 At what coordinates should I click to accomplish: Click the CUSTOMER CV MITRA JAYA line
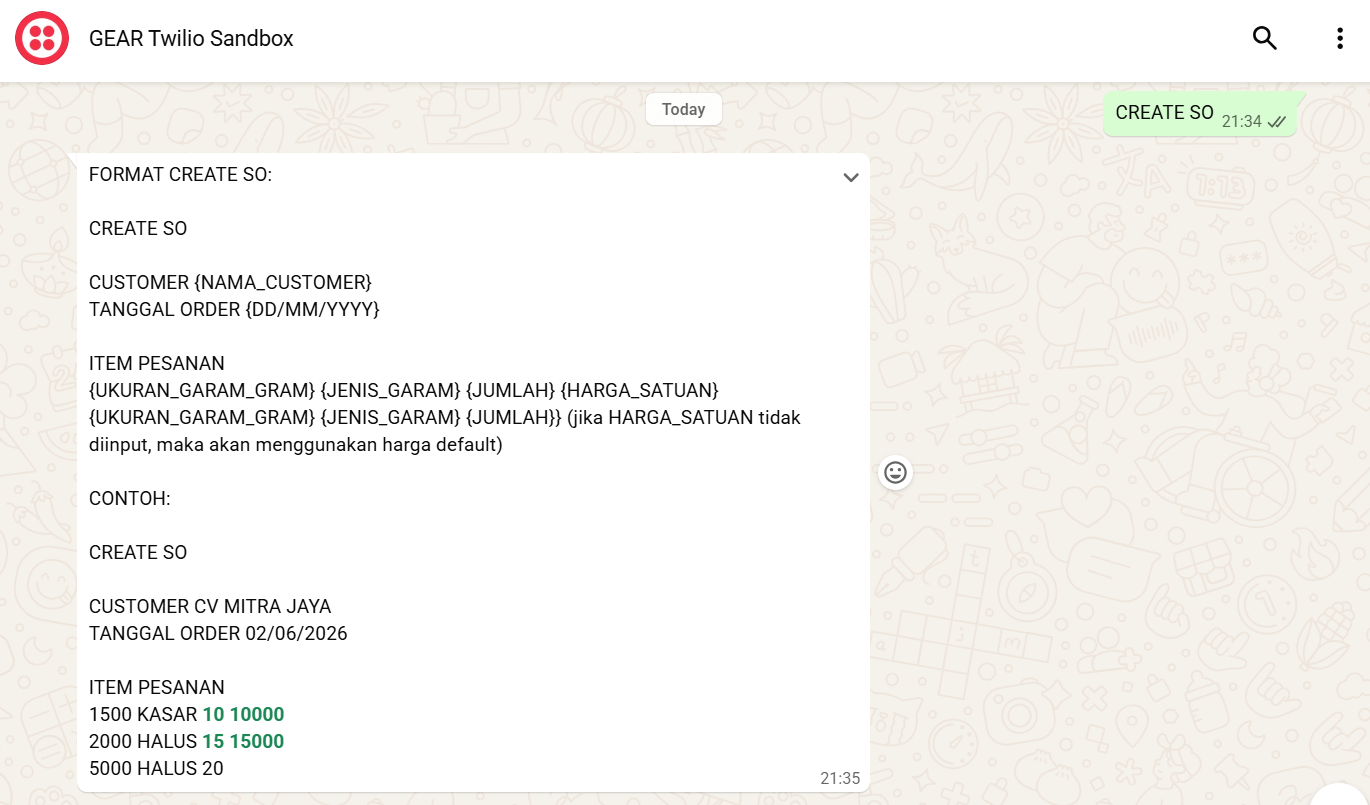[210, 606]
